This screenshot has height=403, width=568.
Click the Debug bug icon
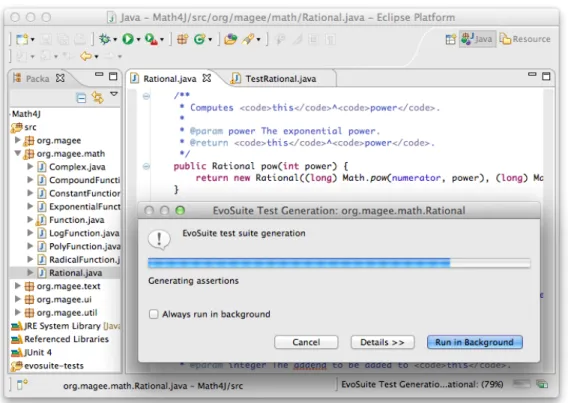[x=105, y=39]
